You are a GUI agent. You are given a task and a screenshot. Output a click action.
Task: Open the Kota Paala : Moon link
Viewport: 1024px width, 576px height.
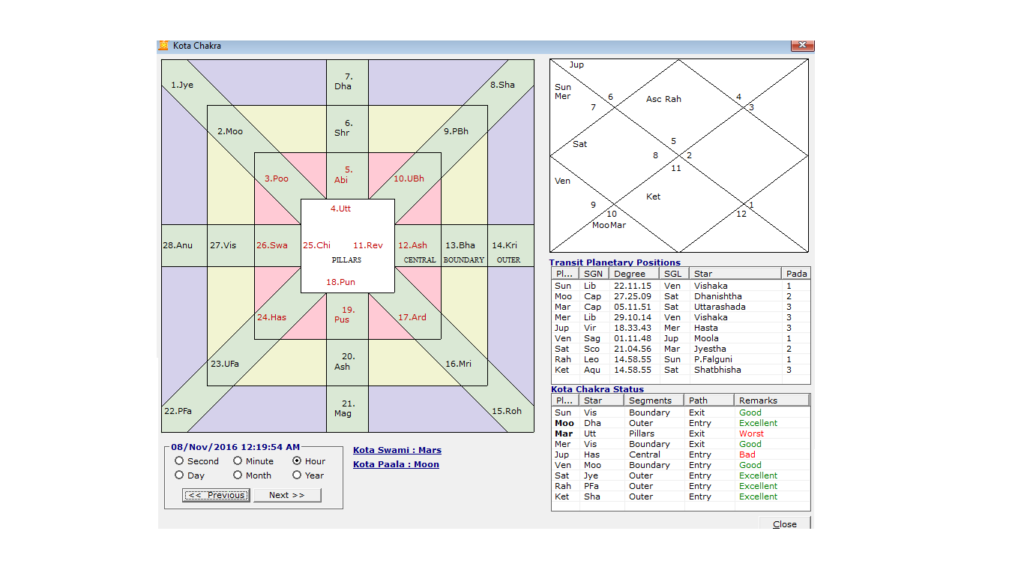[x=396, y=464]
